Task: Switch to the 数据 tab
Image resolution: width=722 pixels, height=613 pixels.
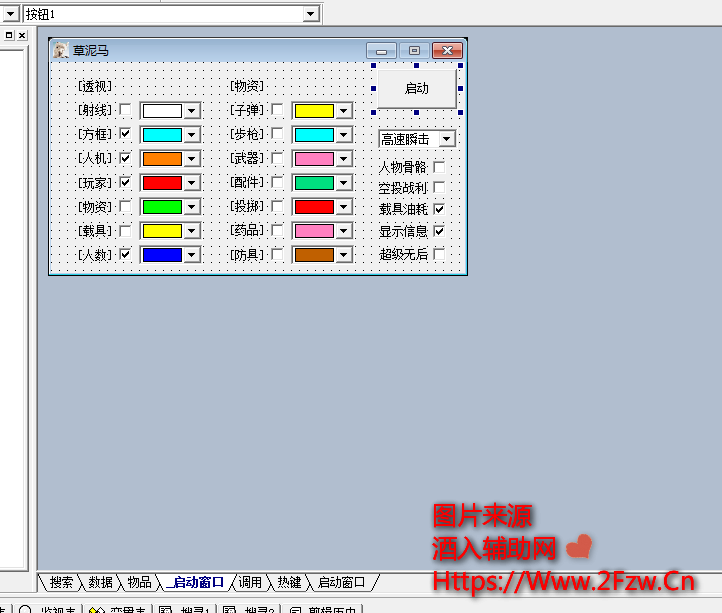Action: pyautogui.click(x=100, y=582)
